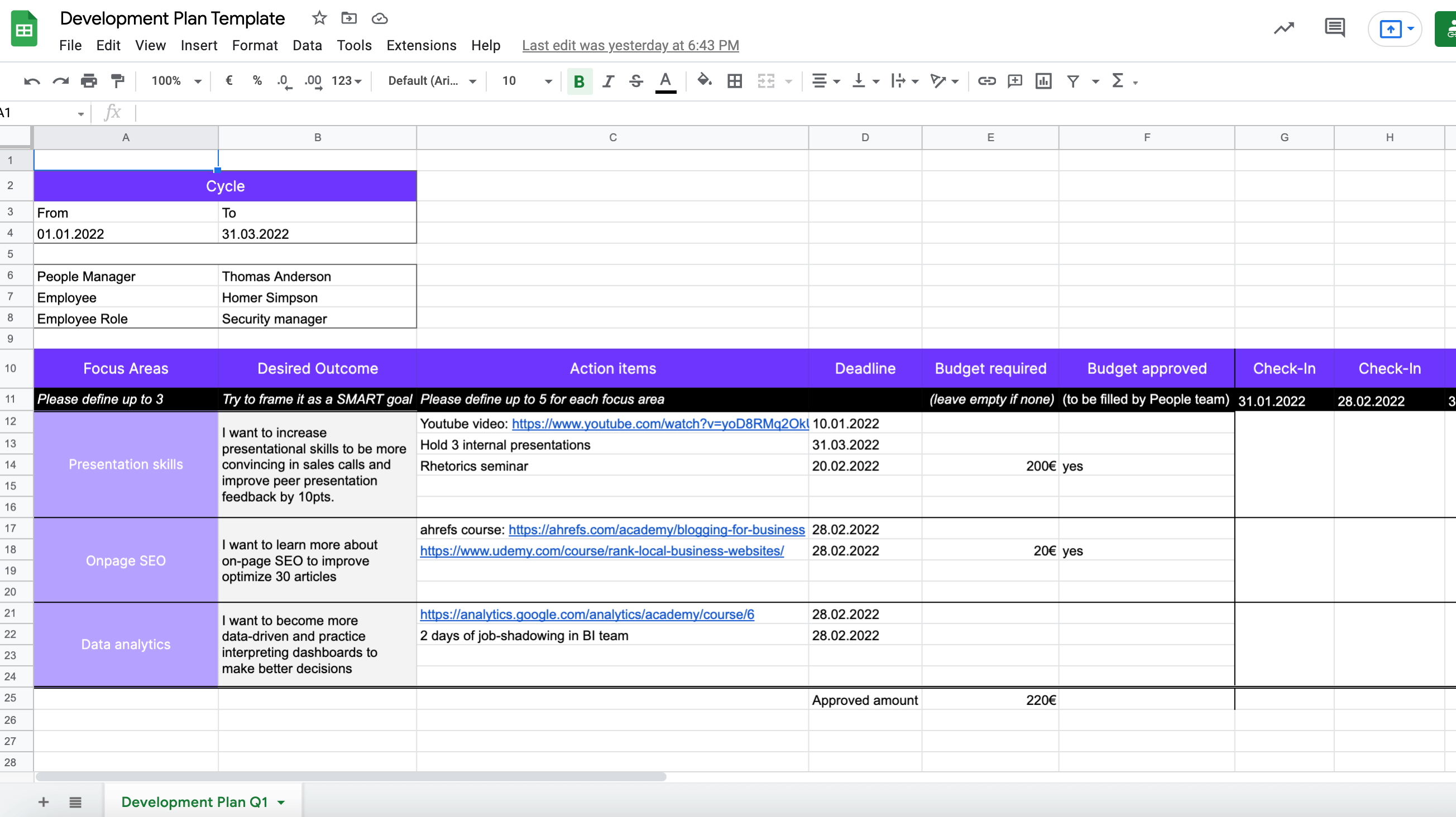The width and height of the screenshot is (1456, 817).
Task: Open comment history icon
Action: [1334, 27]
